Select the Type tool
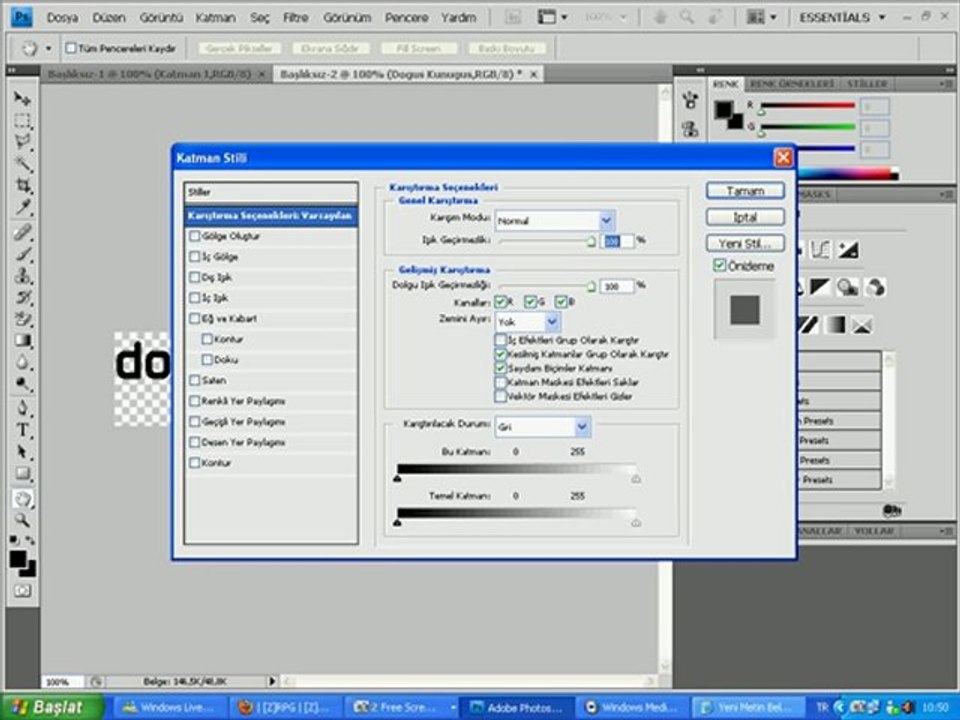Image resolution: width=960 pixels, height=720 pixels. pos(22,430)
